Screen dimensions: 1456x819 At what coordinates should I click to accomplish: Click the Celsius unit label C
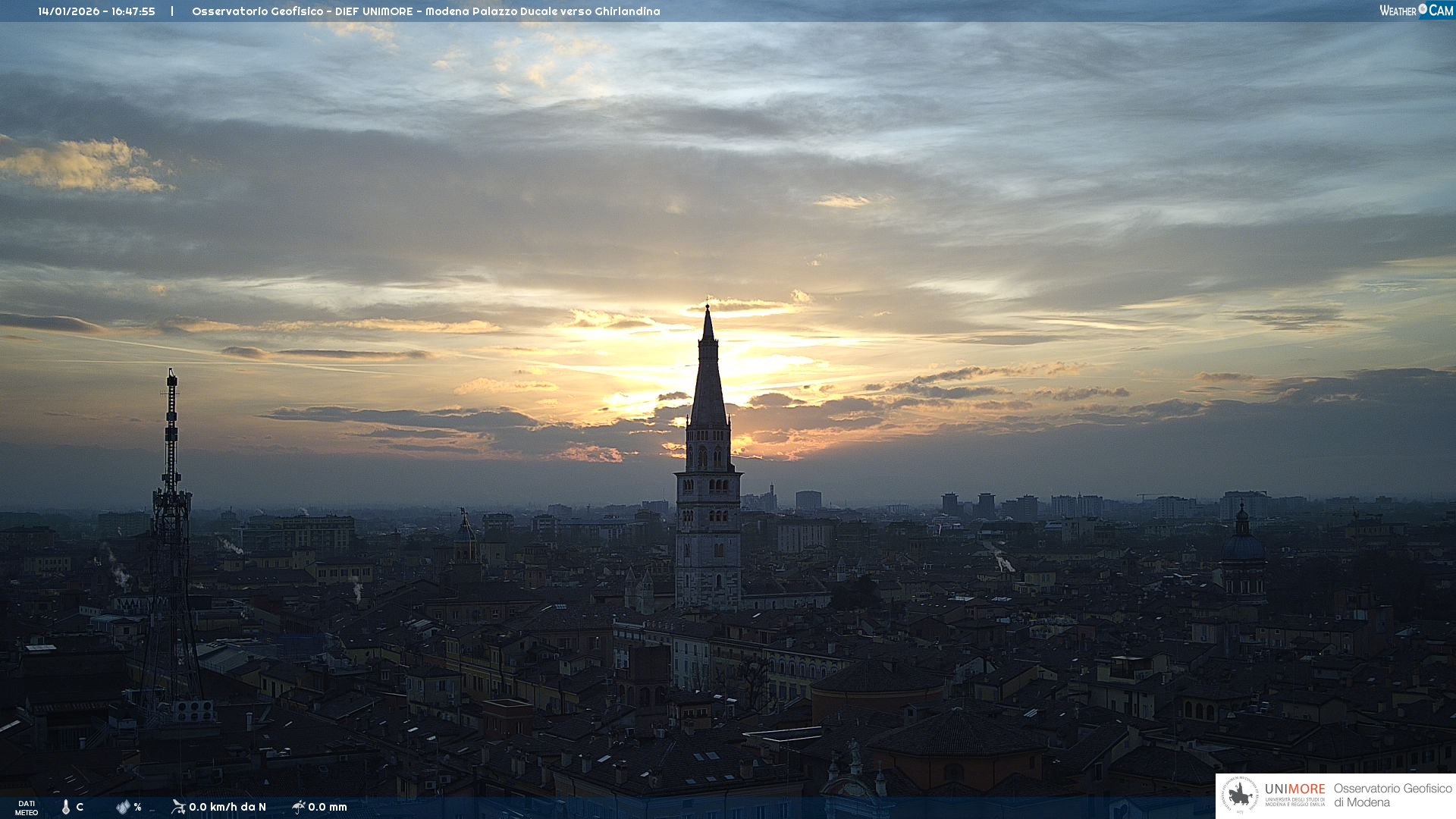tap(80, 807)
